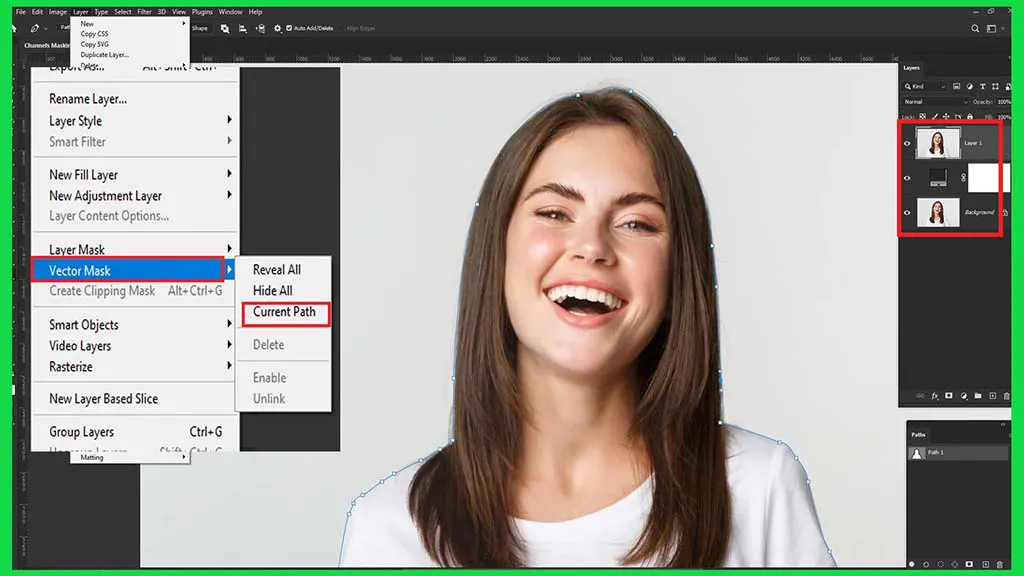The width and height of the screenshot is (1024, 576).
Task: Filter layers by type layer icon
Action: pyautogui.click(x=982, y=86)
